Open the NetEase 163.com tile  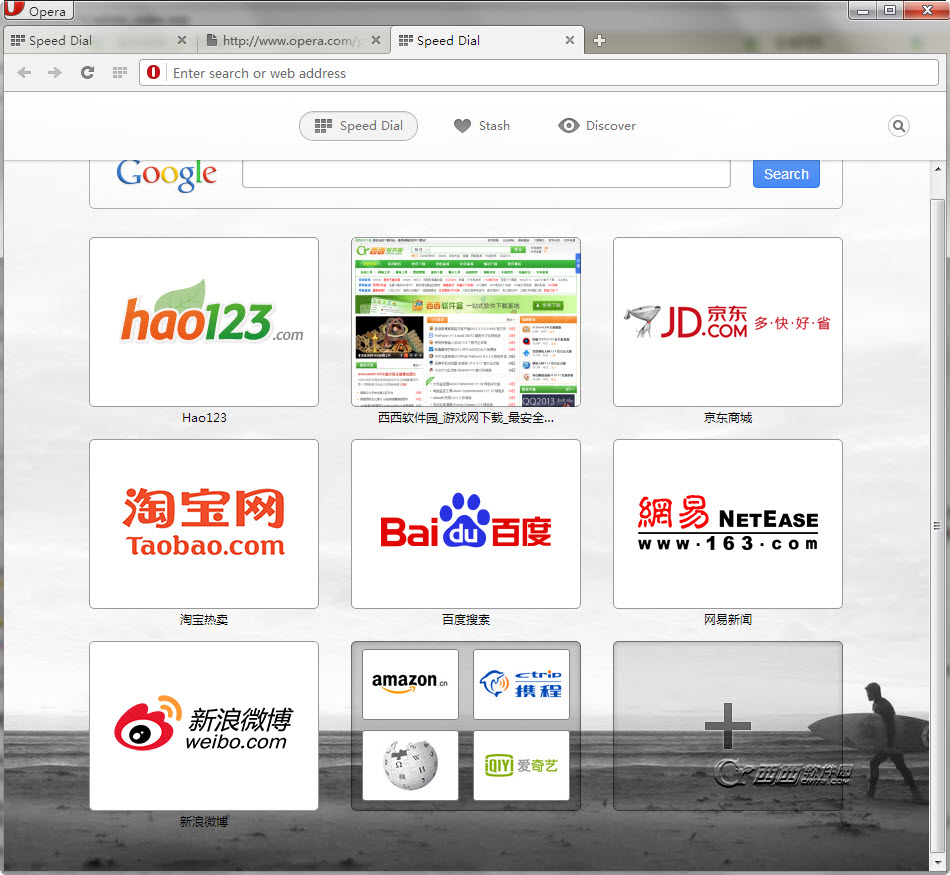pyautogui.click(x=728, y=524)
